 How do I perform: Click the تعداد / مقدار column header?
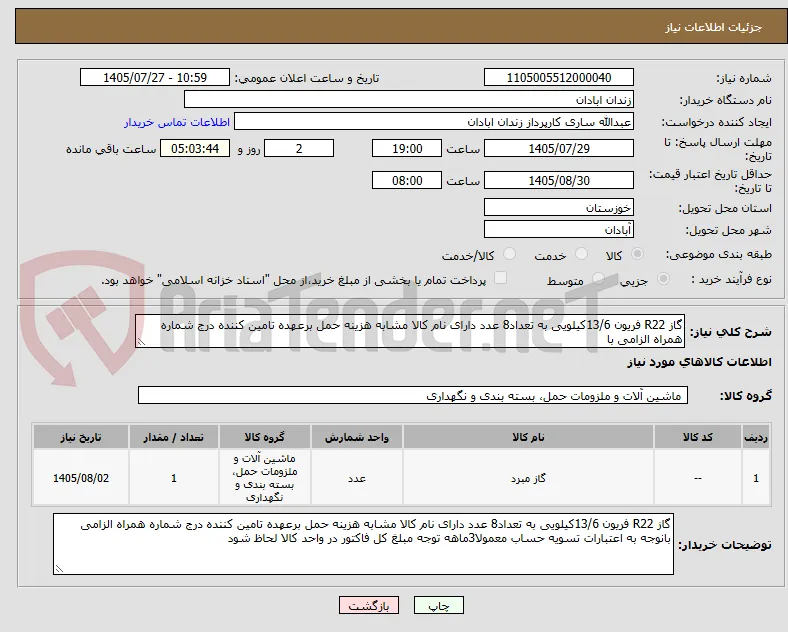pyautogui.click(x=174, y=437)
